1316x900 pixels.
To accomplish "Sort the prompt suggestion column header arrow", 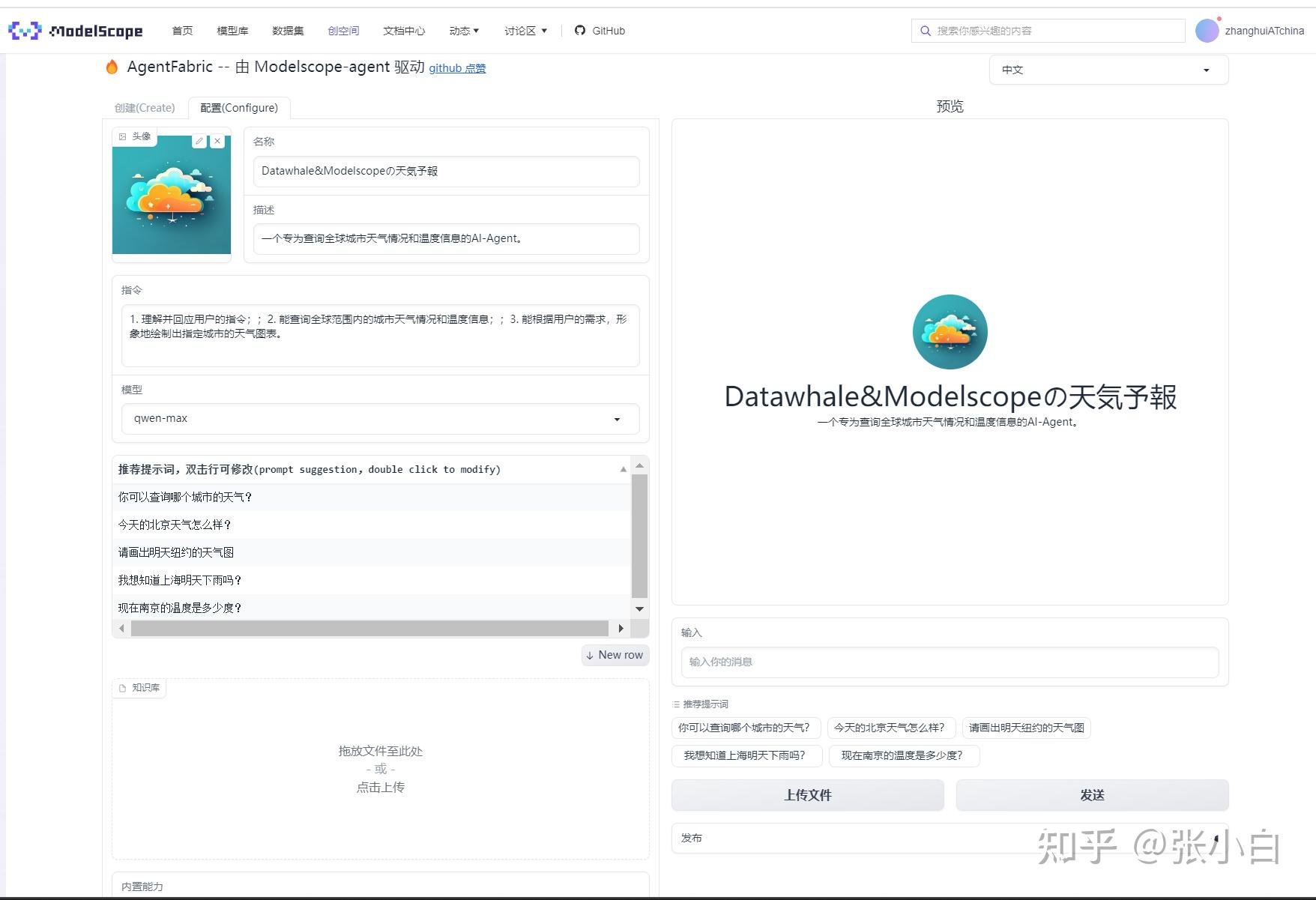I will tap(623, 469).
